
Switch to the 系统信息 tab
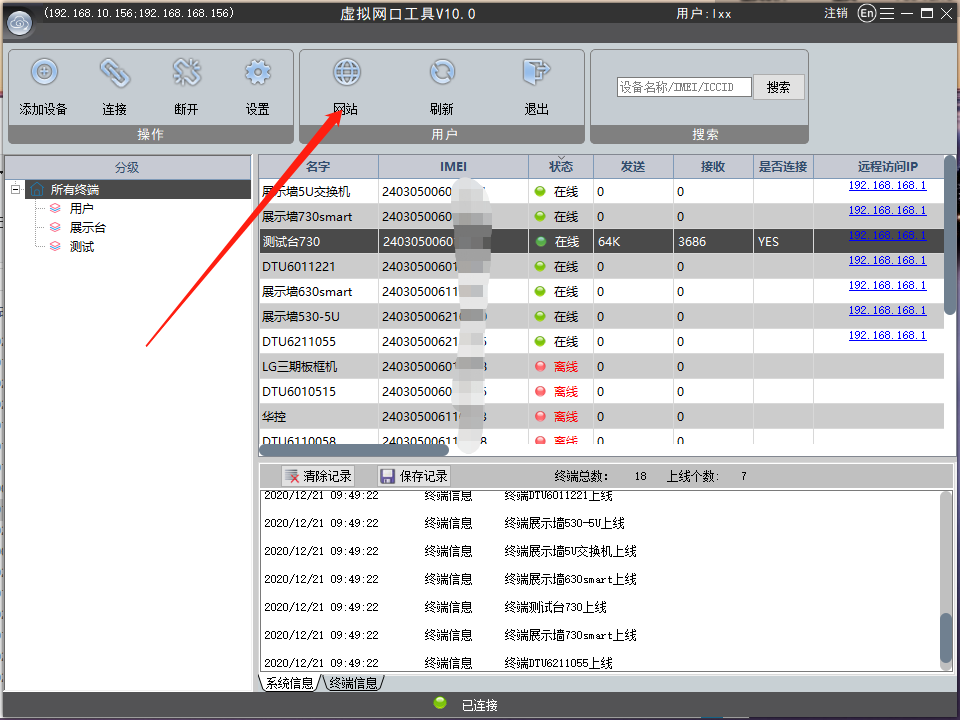(289, 684)
